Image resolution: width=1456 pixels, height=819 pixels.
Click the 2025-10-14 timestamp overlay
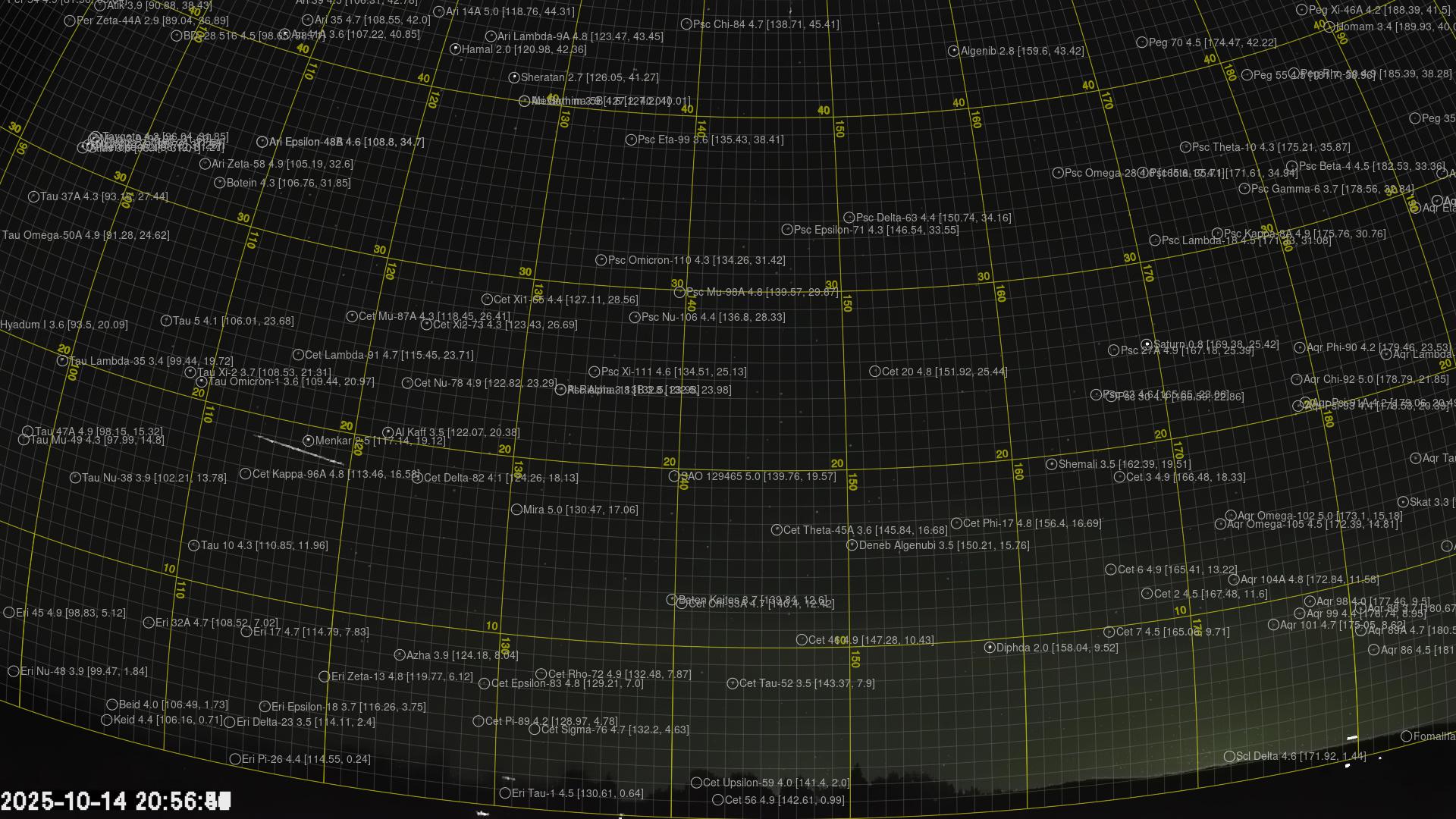tap(115, 801)
